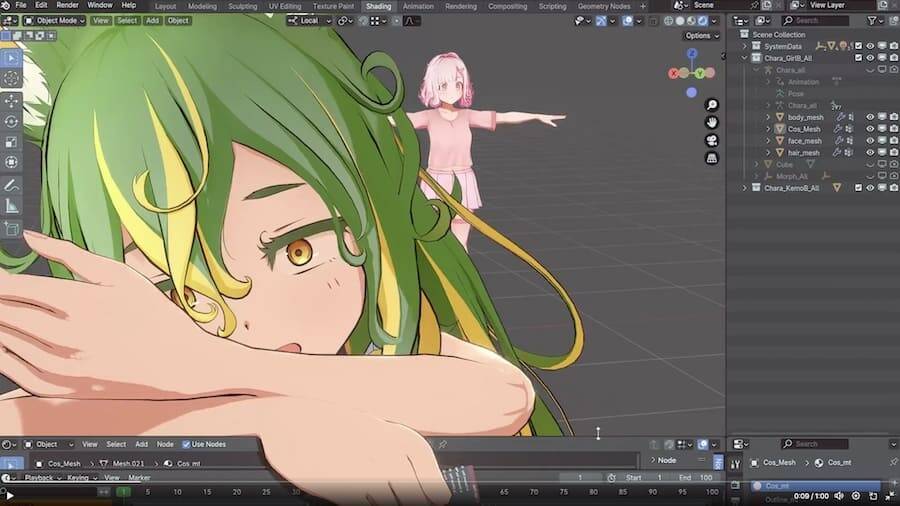Click the zoom magnifier viewport gizmo
The width and height of the screenshot is (900, 506).
[712, 105]
